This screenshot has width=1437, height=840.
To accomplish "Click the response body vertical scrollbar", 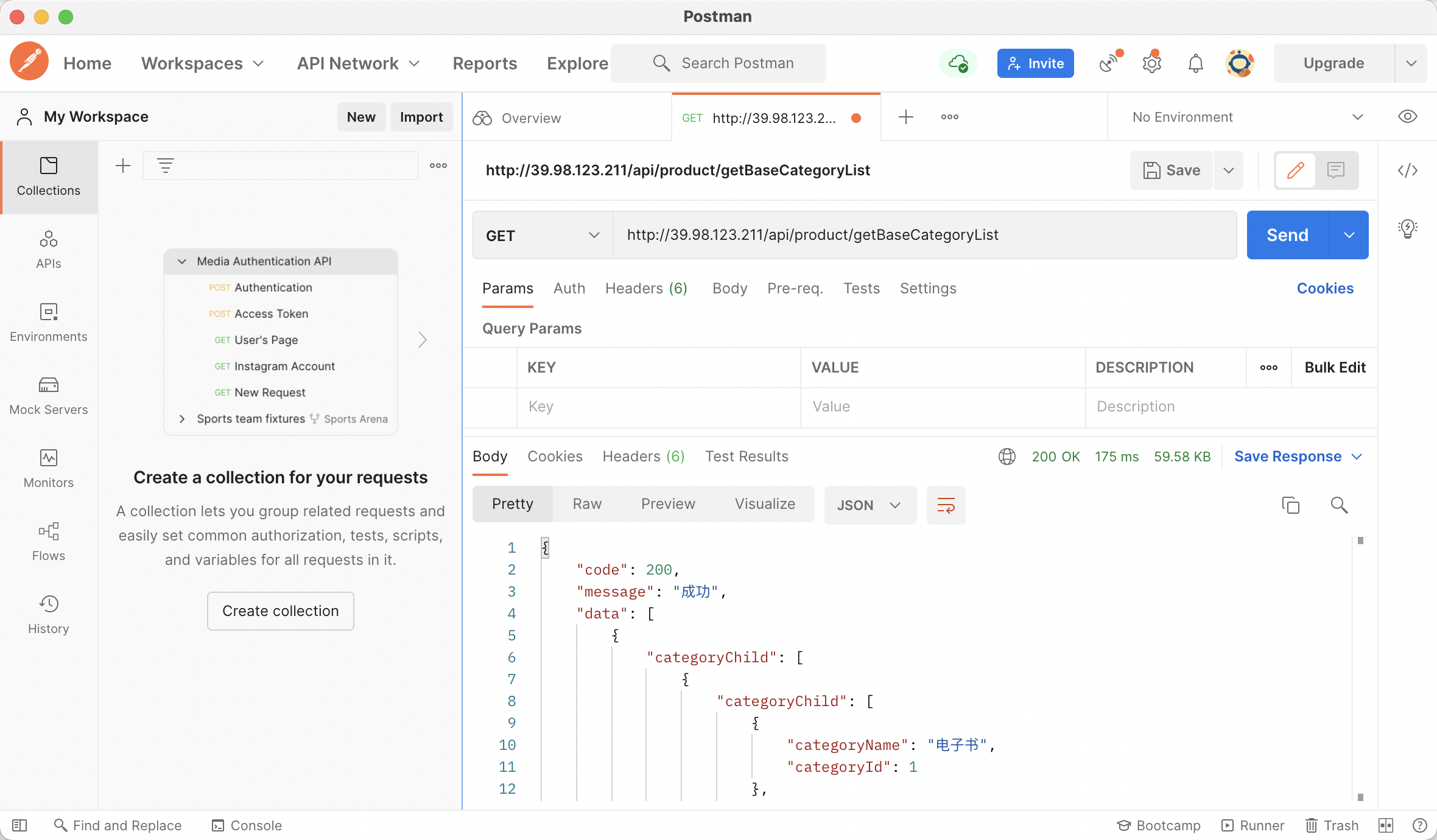I will click(1360, 670).
